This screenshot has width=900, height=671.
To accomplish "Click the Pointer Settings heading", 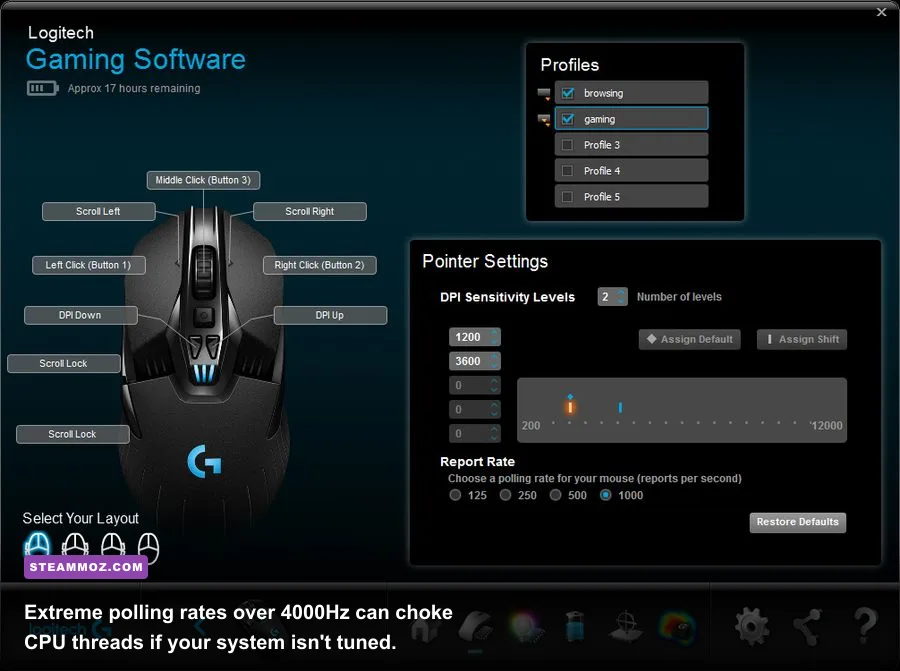I will click(x=485, y=262).
